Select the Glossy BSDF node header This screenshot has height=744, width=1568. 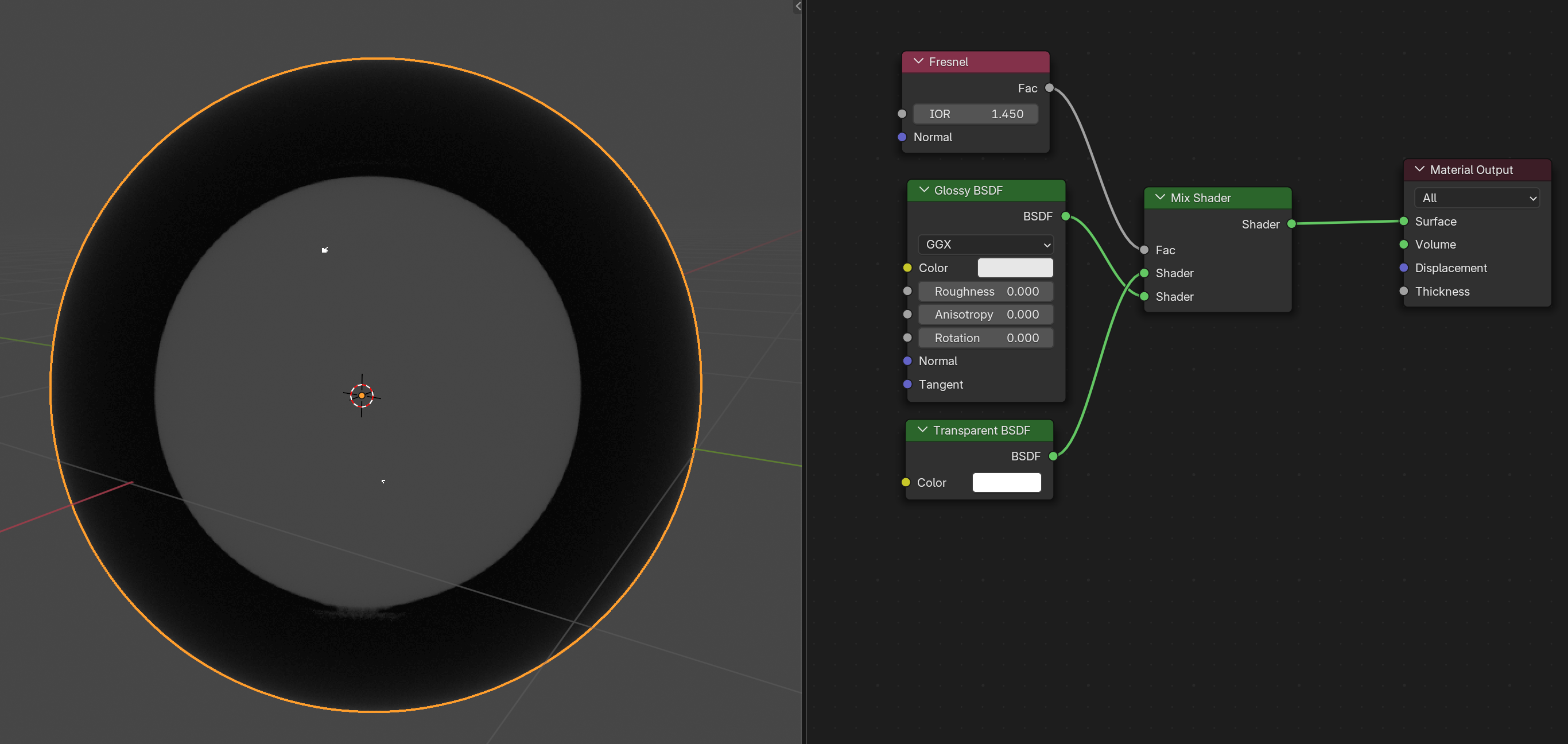[x=985, y=190]
